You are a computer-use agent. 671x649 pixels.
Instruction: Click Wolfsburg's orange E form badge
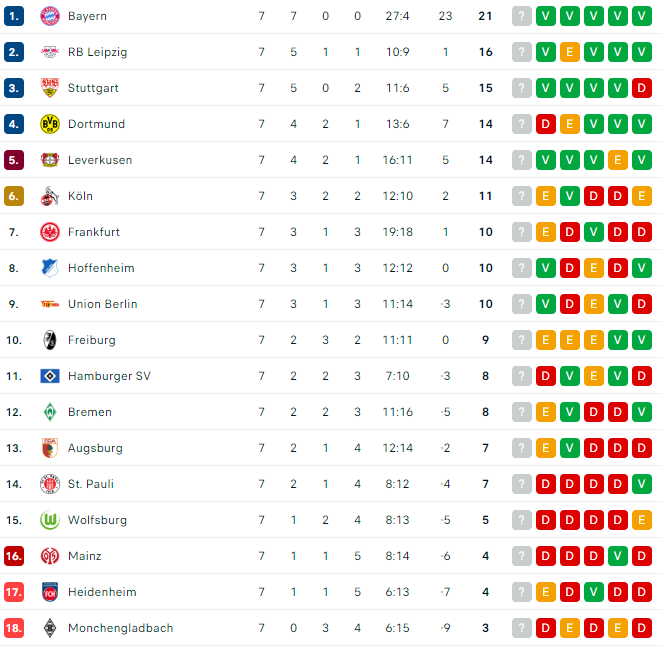click(641, 520)
